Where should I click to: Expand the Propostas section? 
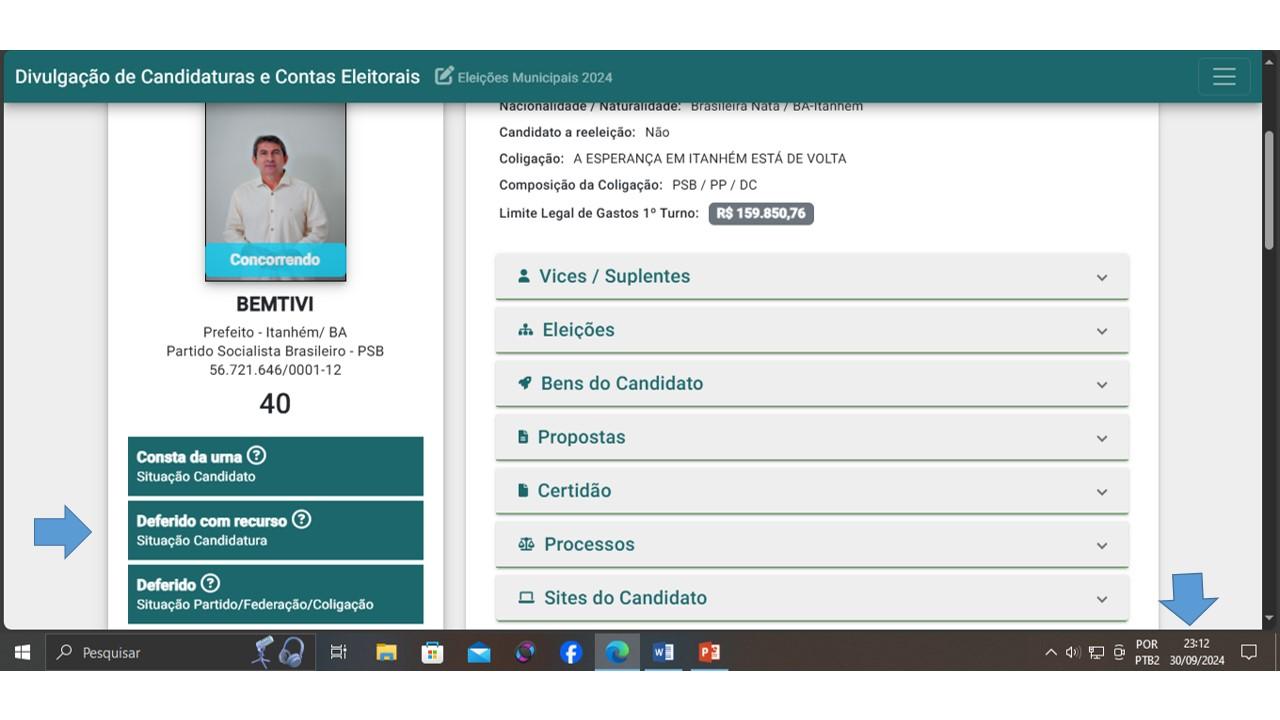[812, 437]
